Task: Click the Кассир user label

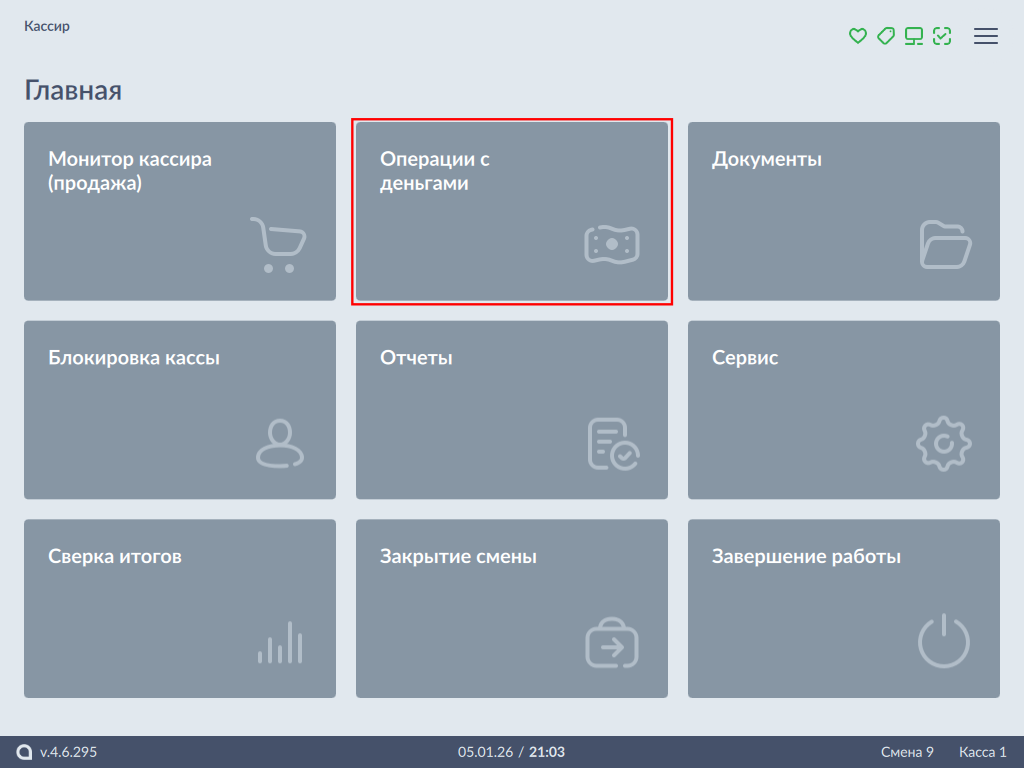Action: [x=47, y=26]
